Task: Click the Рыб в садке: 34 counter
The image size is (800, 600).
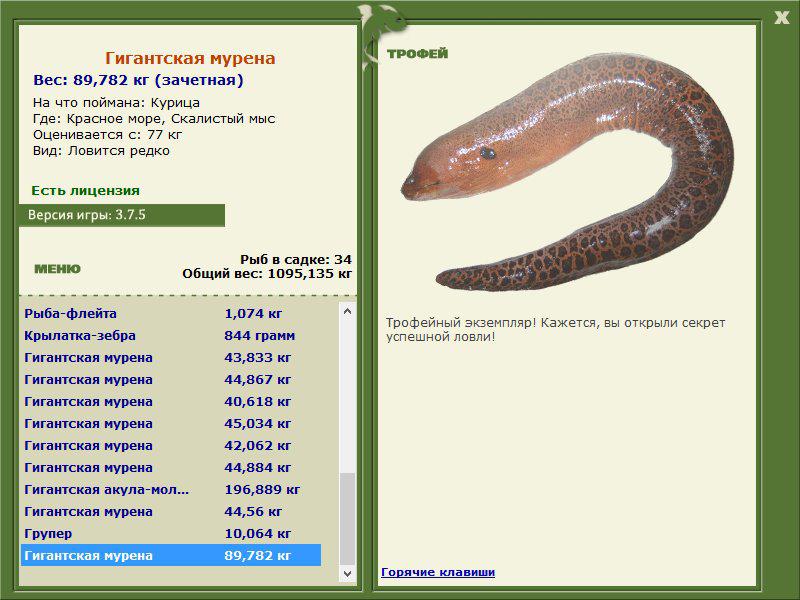Action: coord(296,259)
